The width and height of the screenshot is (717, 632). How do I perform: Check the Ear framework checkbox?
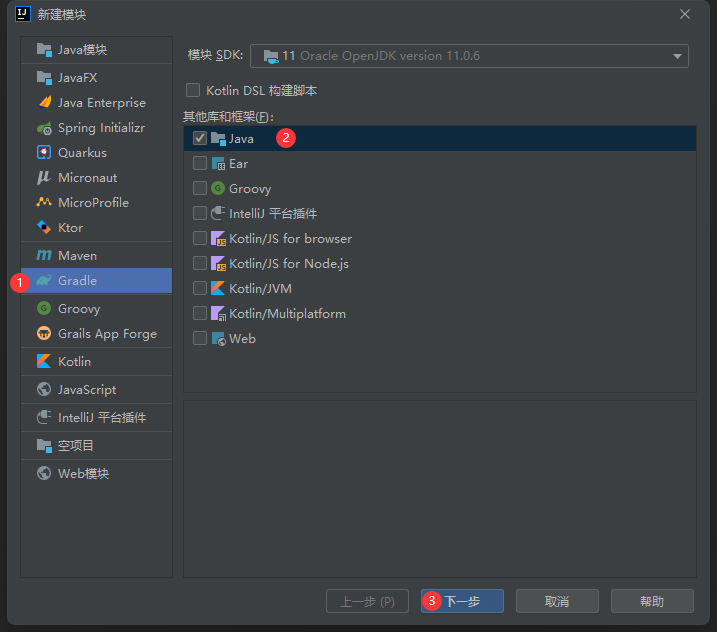coord(200,163)
